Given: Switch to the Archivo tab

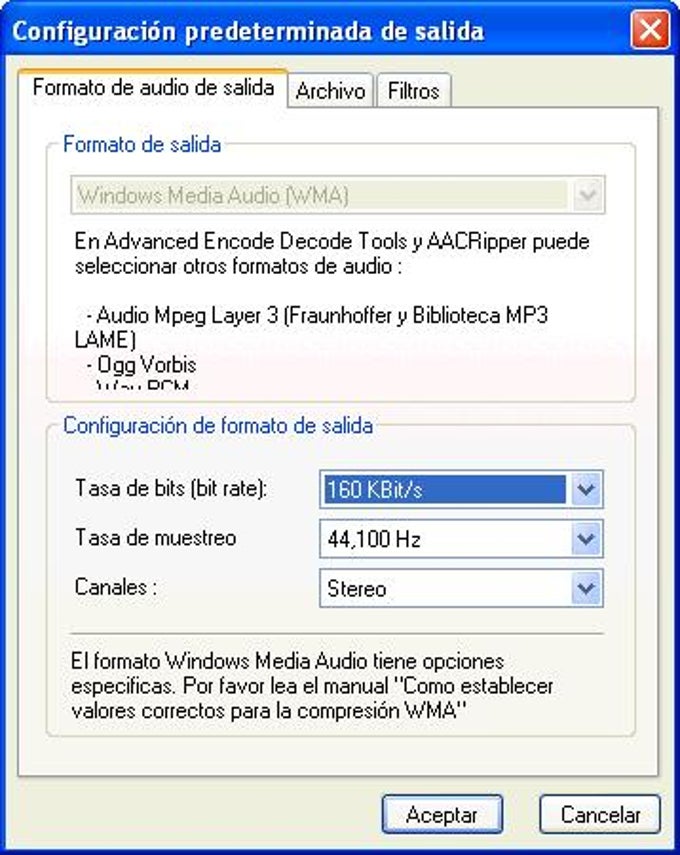Looking at the screenshot, I should pos(330,90).
